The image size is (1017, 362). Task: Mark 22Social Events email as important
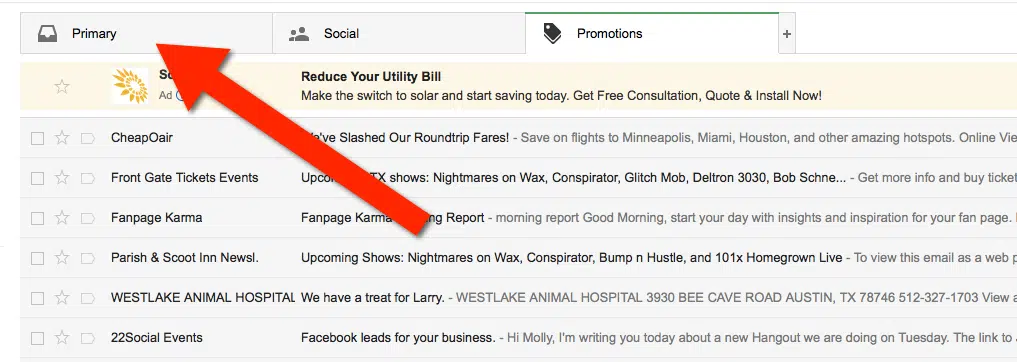(x=88, y=338)
